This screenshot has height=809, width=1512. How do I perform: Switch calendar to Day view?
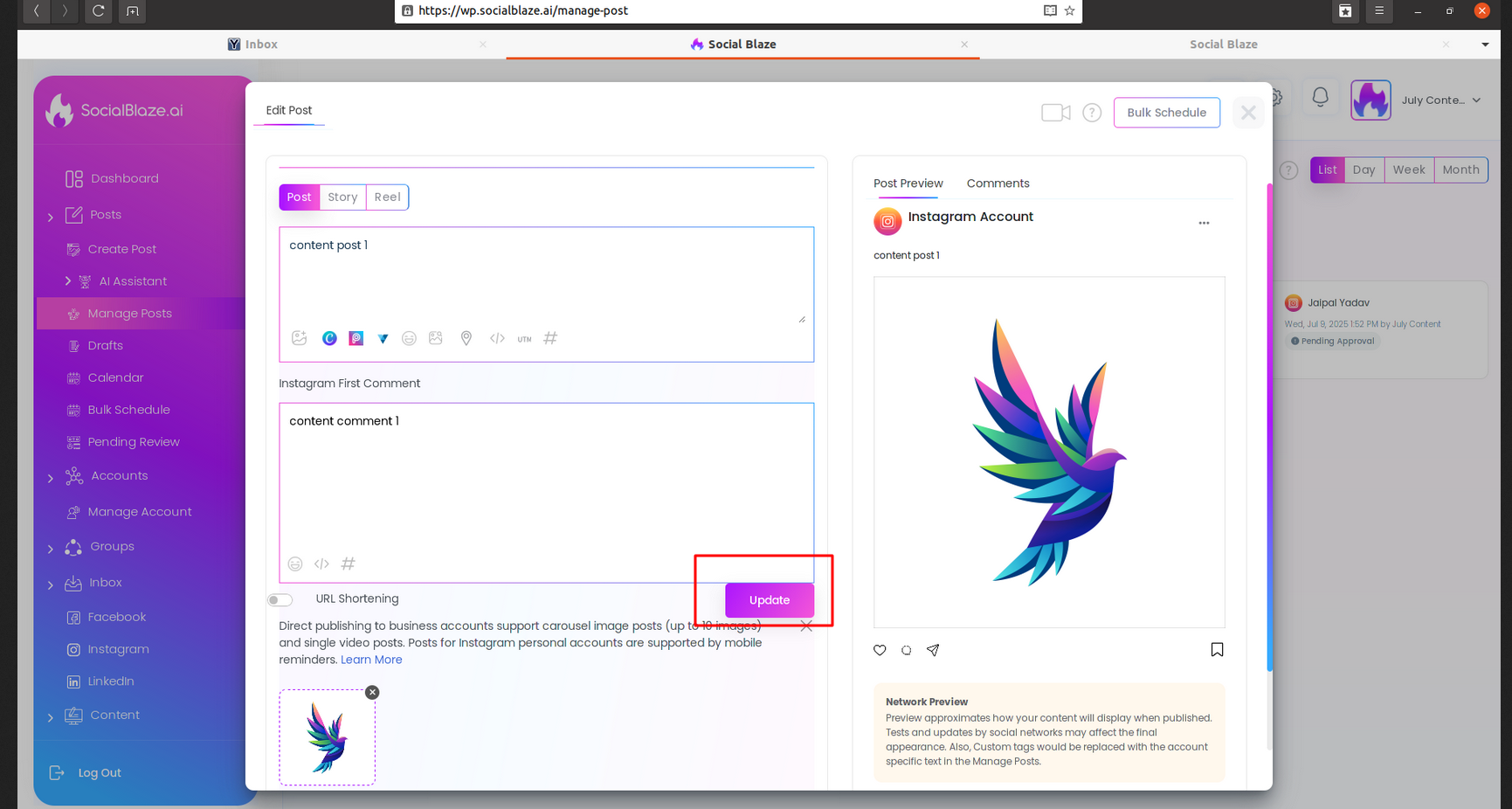click(1364, 169)
